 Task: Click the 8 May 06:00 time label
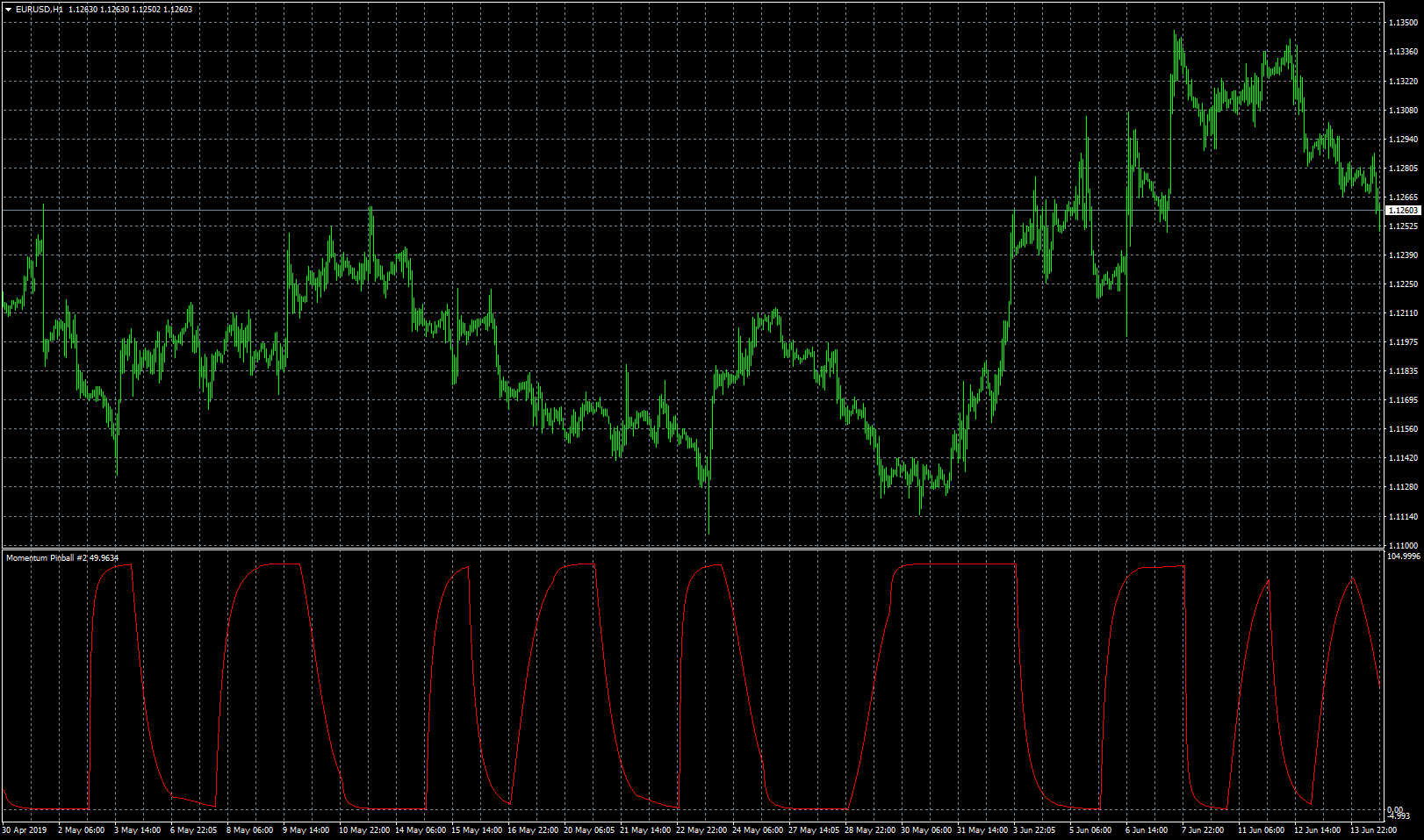250,830
